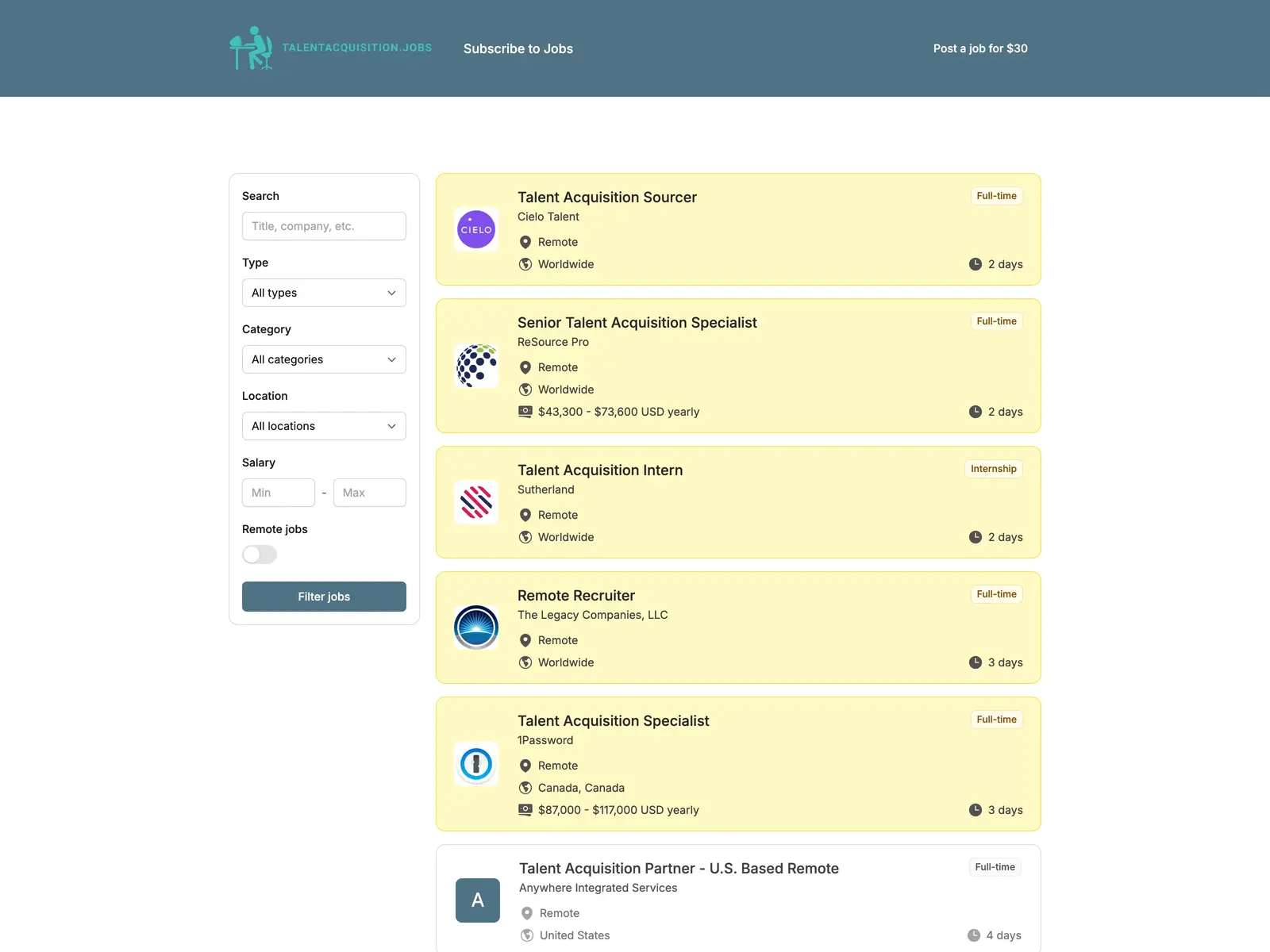Image resolution: width=1270 pixels, height=952 pixels.
Task: Open the Senior Talent Acquisition Specialist listing
Action: click(x=637, y=322)
